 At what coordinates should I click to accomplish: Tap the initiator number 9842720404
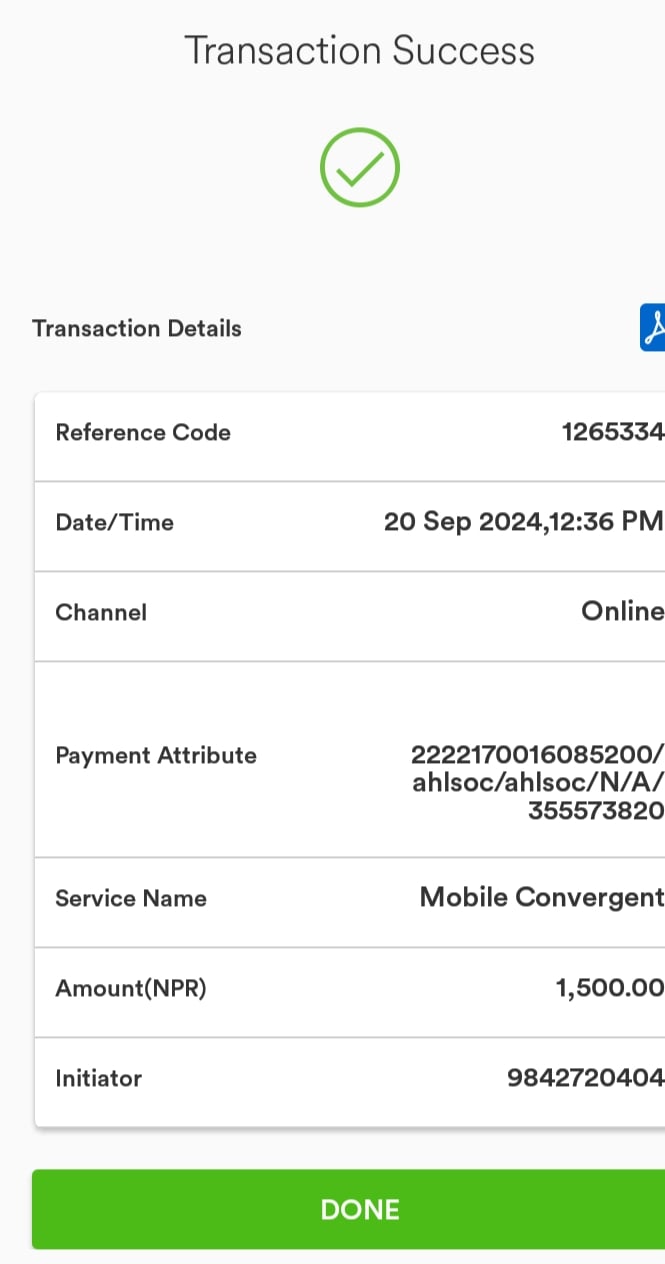click(x=586, y=1078)
